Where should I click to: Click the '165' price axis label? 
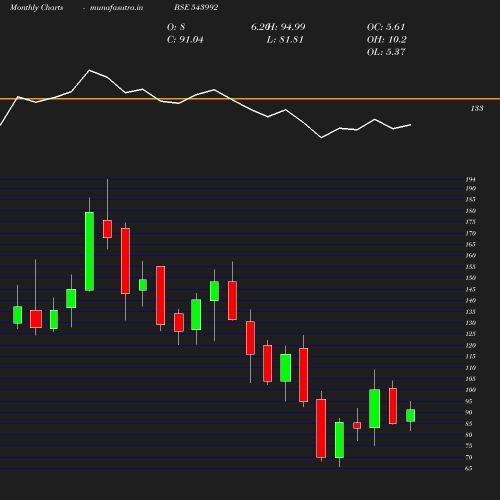pos(470,244)
